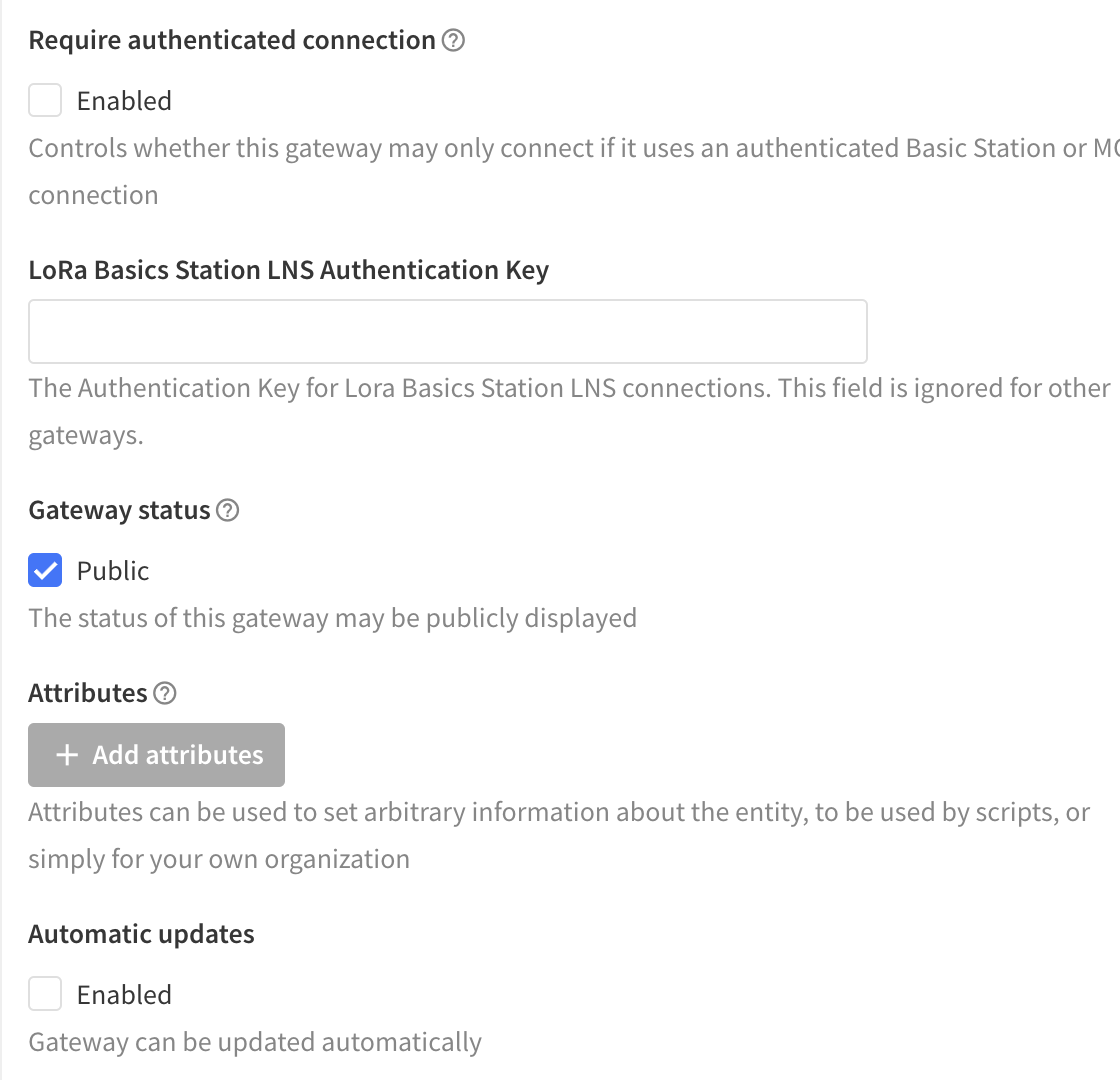The width and height of the screenshot is (1120, 1080).
Task: Enable the Automatic updates checkbox
Action: [x=45, y=994]
